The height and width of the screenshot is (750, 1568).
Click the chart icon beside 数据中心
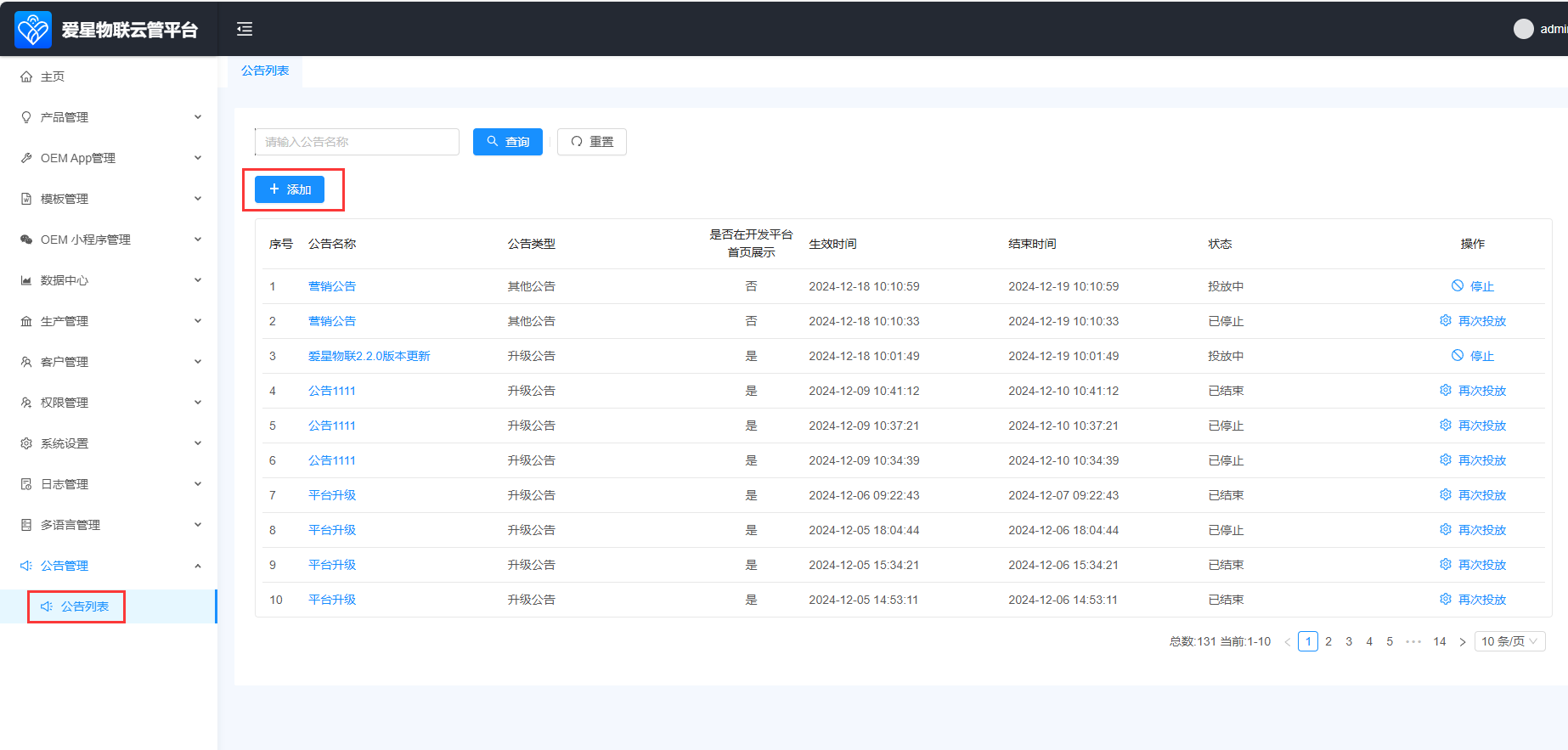26,280
